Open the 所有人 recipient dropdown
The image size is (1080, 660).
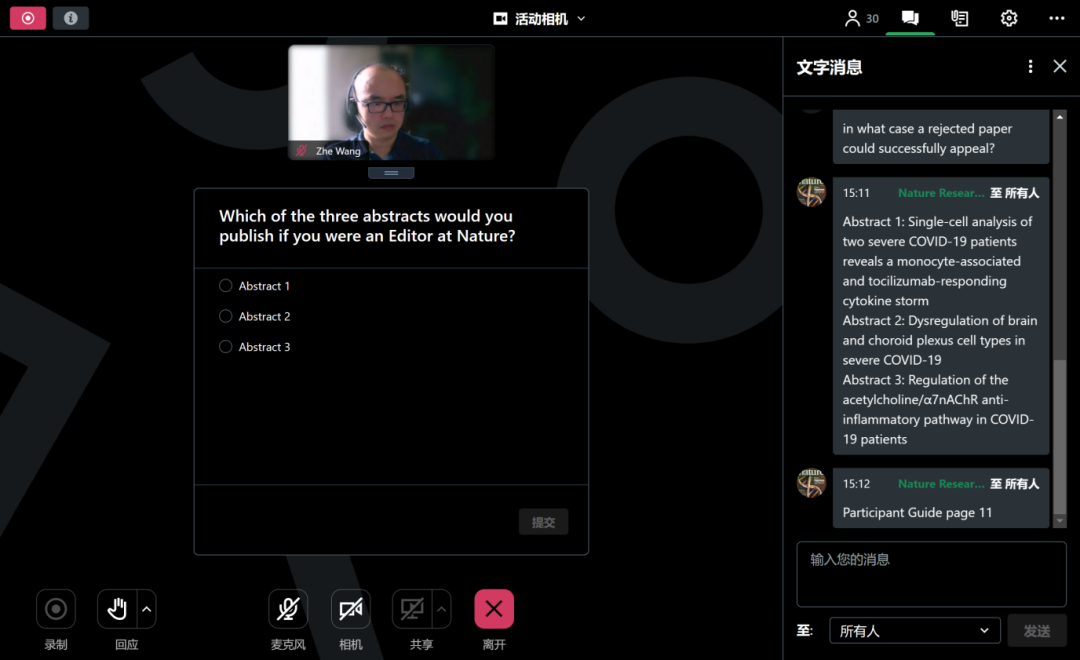coord(915,630)
